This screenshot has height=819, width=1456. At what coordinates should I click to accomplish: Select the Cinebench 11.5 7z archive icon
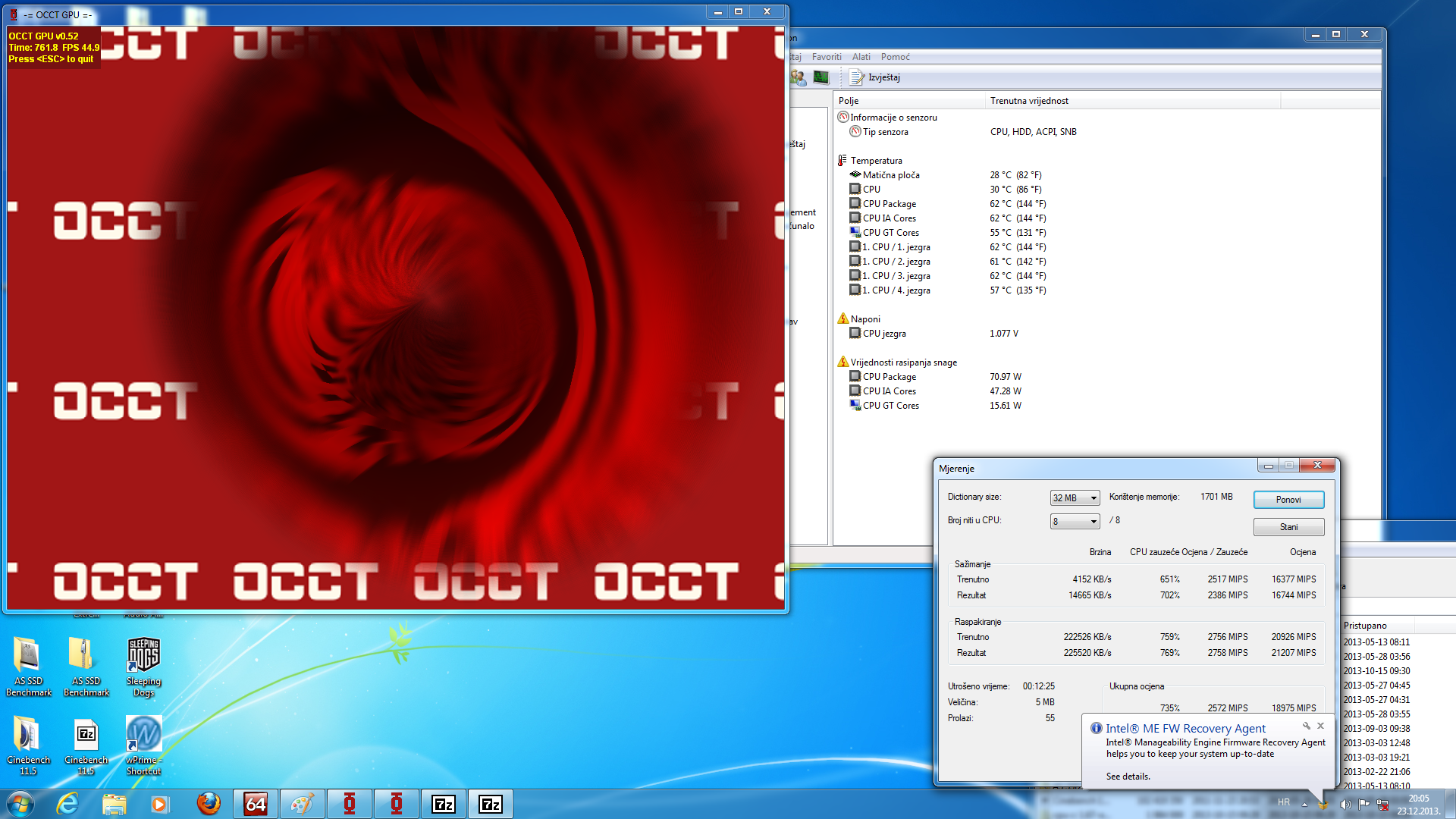[86, 745]
